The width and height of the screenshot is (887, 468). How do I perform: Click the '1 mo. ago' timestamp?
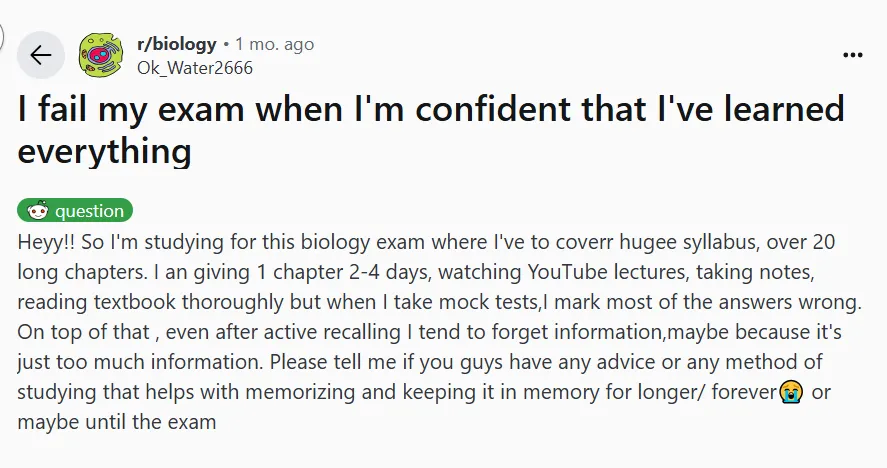[274, 44]
